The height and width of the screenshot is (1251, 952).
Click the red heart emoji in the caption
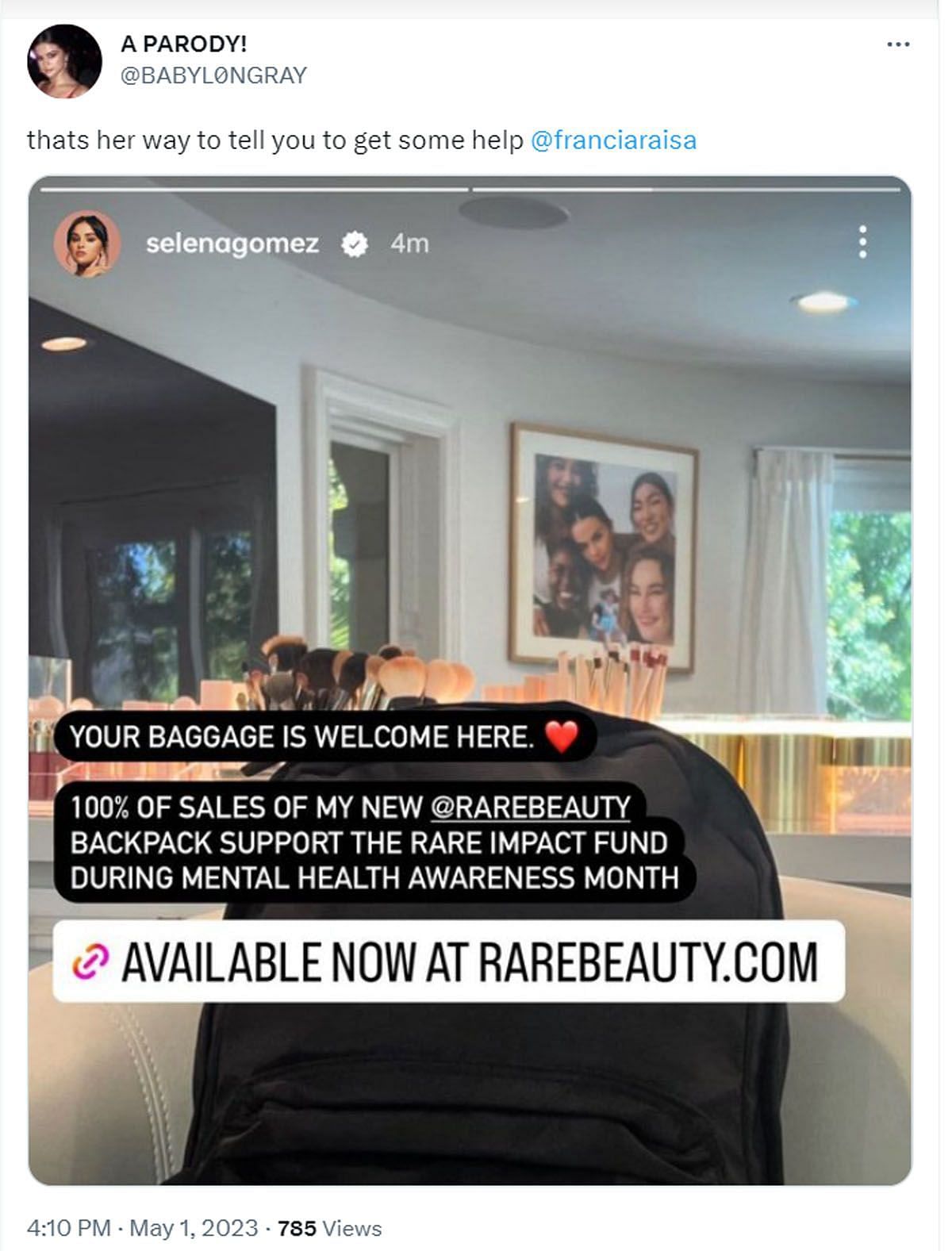(x=562, y=737)
